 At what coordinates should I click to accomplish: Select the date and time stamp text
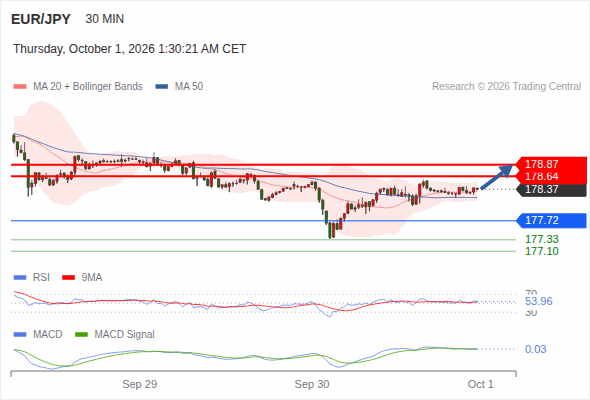(x=129, y=49)
